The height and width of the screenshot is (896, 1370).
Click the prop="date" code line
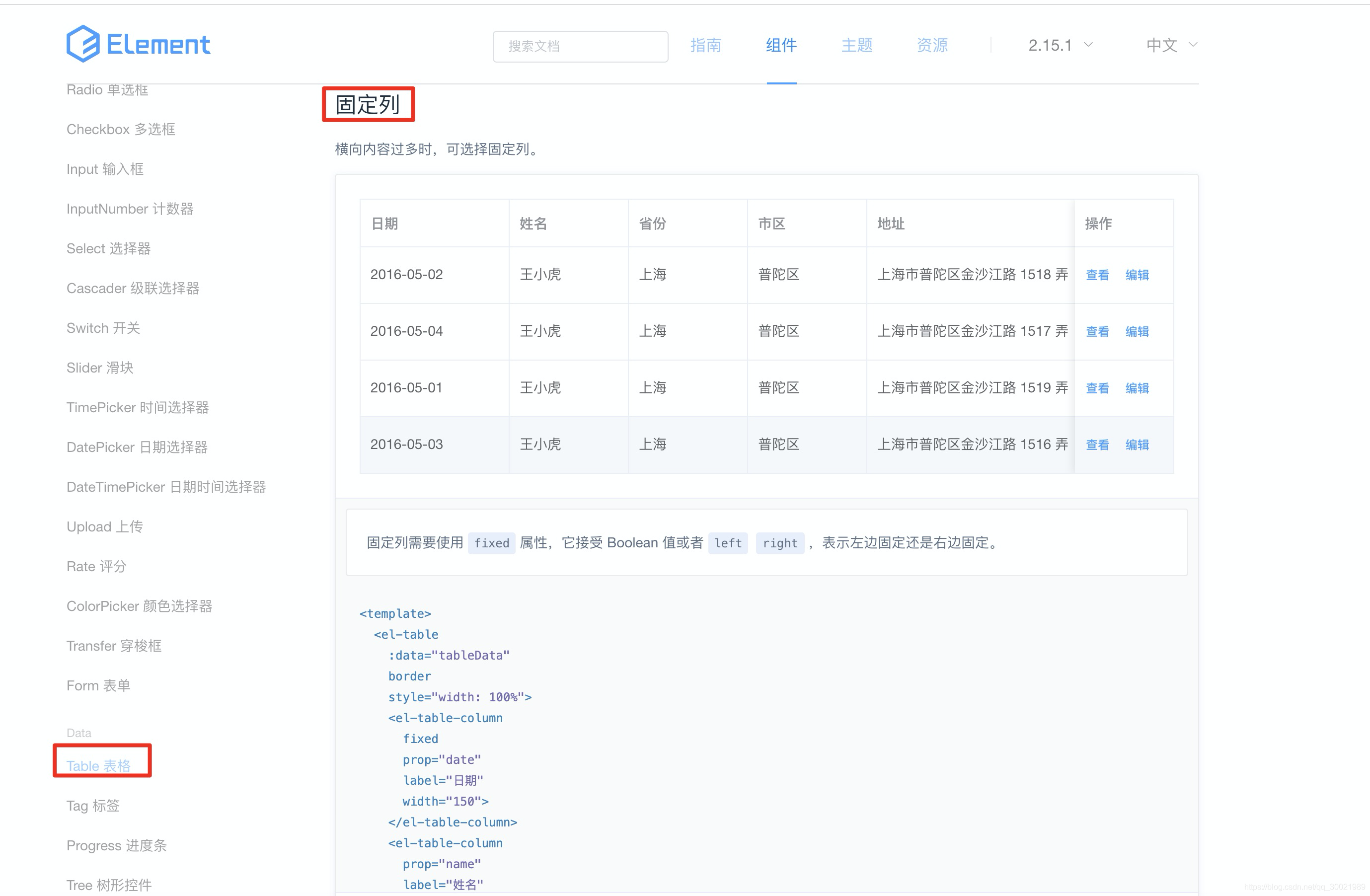point(442,759)
